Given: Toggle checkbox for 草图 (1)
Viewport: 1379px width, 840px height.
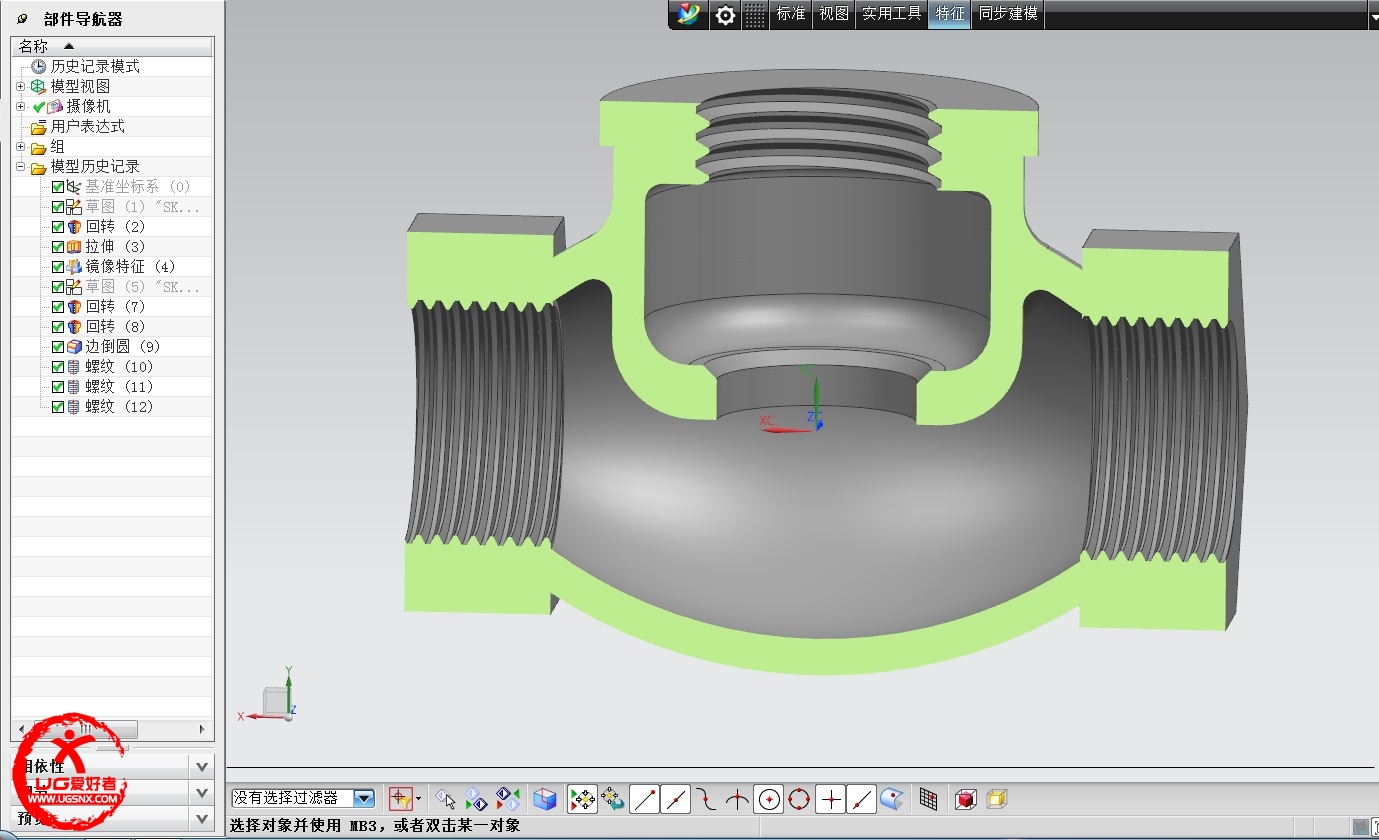Looking at the screenshot, I should 58,206.
